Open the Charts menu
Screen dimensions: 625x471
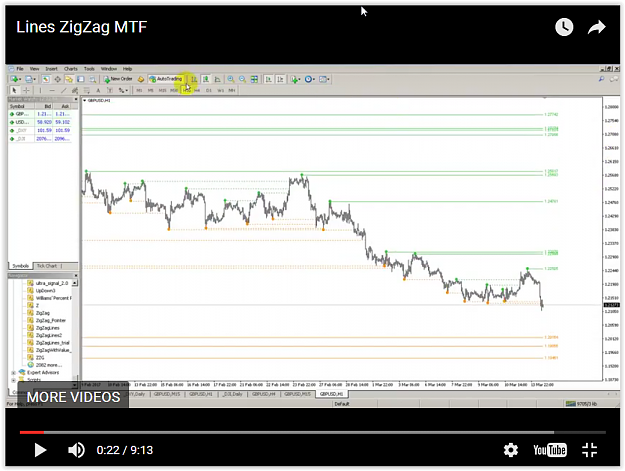(71, 69)
